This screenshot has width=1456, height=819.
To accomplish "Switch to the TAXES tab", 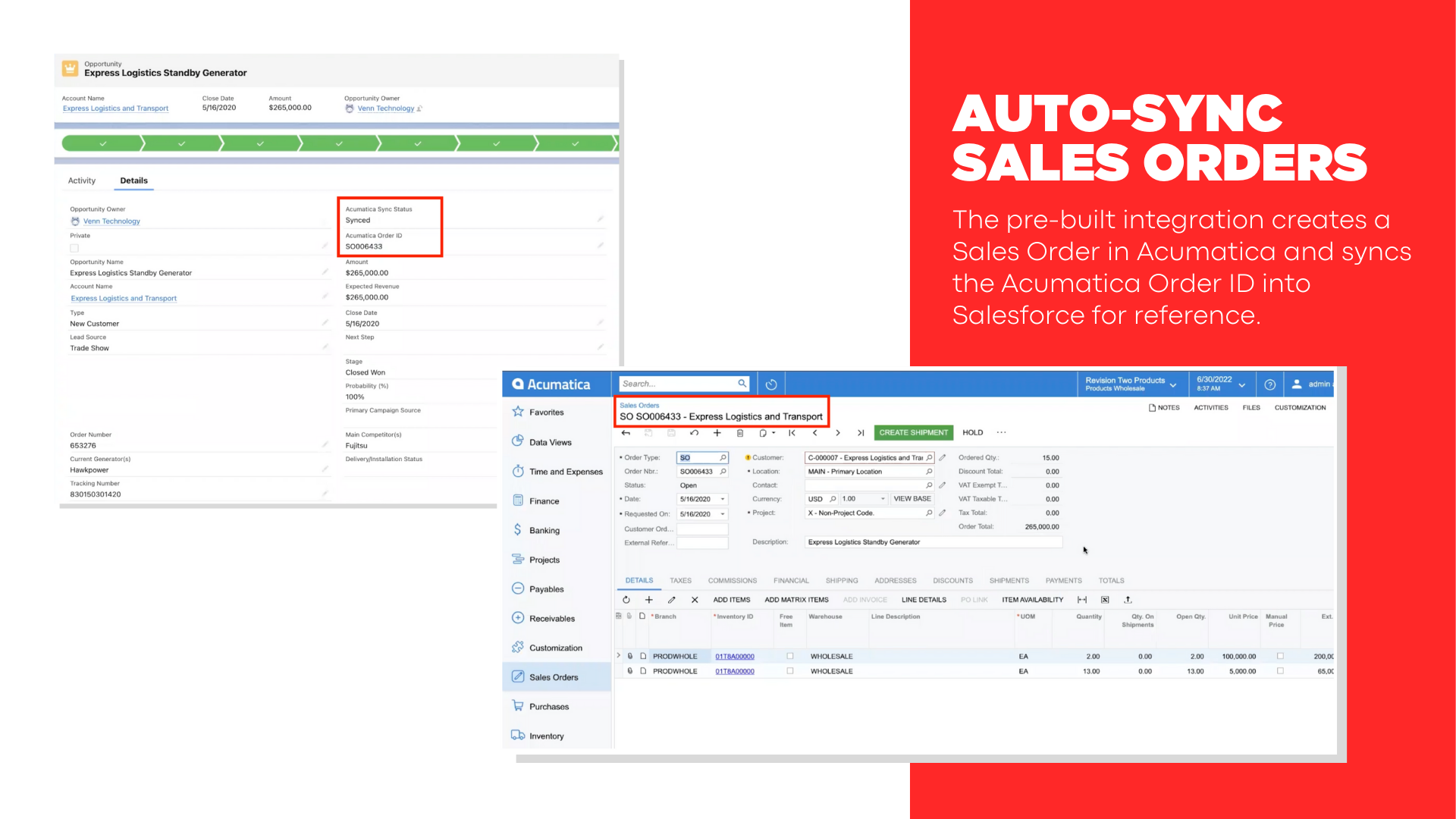I will (x=680, y=581).
